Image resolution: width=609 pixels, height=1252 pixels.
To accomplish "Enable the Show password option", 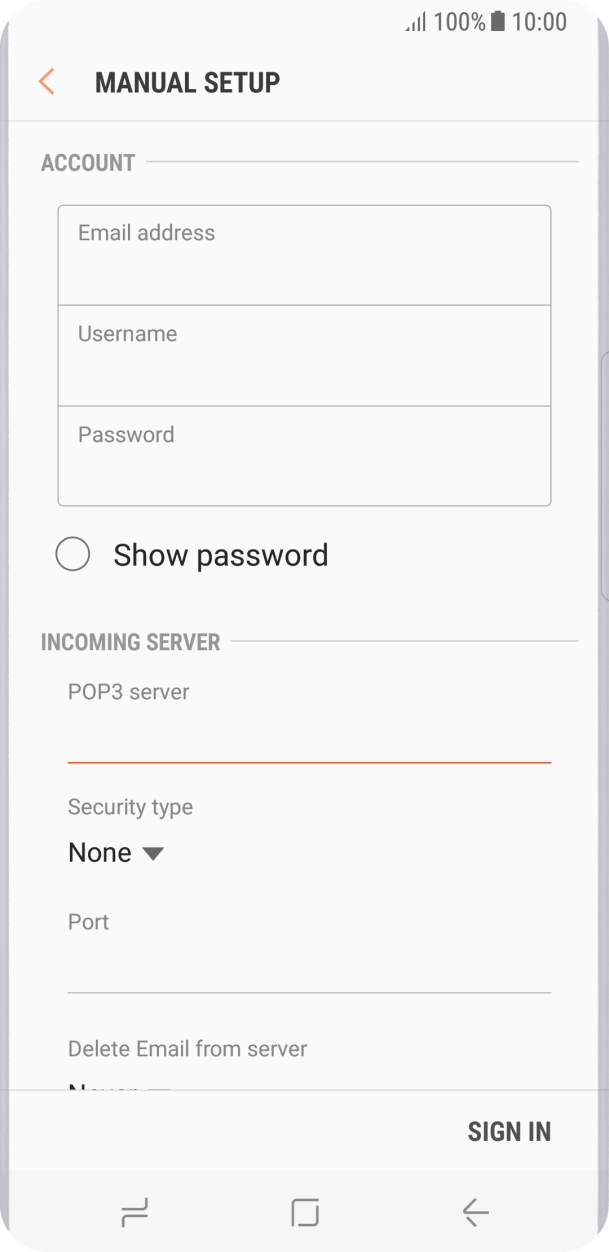I will [73, 554].
